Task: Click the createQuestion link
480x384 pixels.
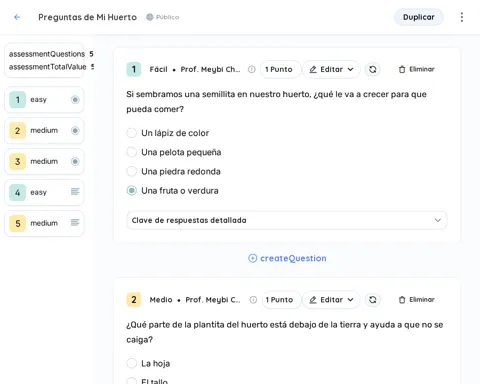Action: point(287,258)
